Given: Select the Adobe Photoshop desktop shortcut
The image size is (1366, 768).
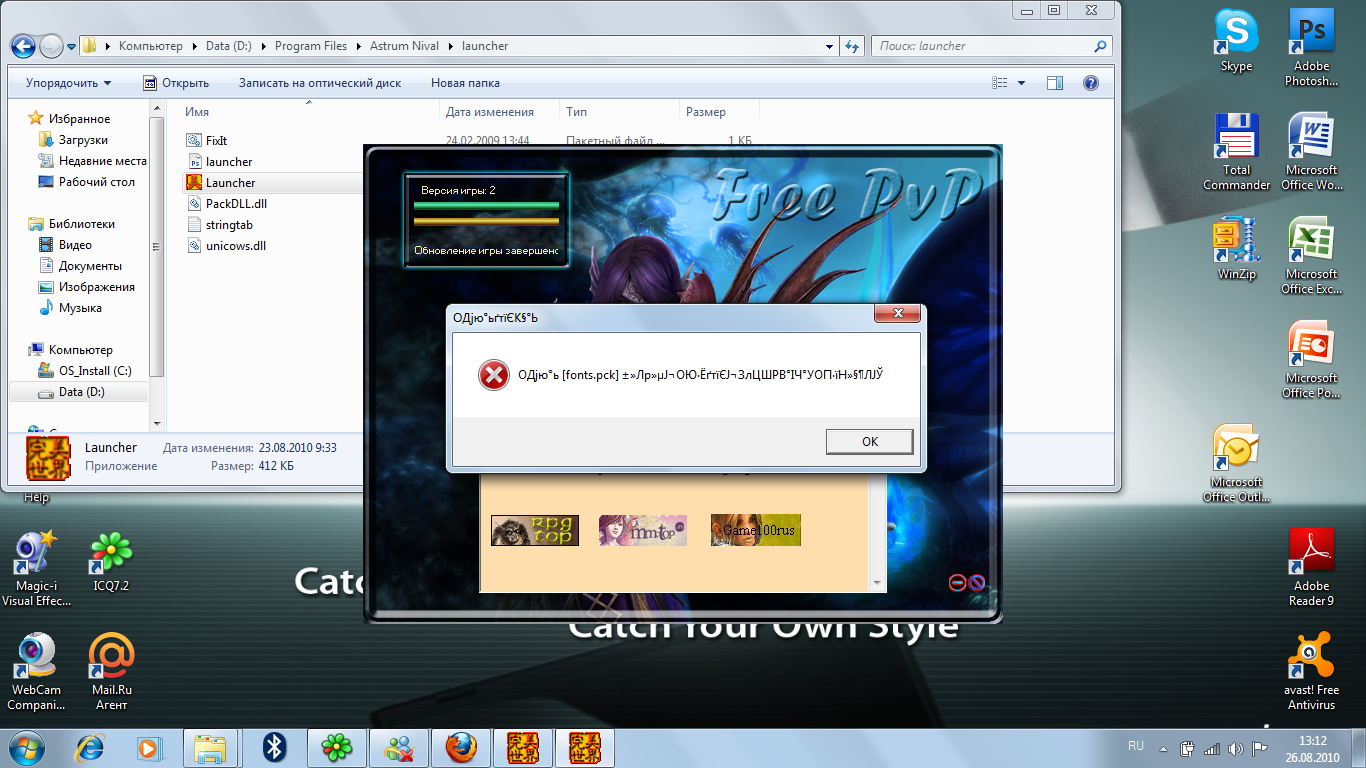Looking at the screenshot, I should (1311, 46).
